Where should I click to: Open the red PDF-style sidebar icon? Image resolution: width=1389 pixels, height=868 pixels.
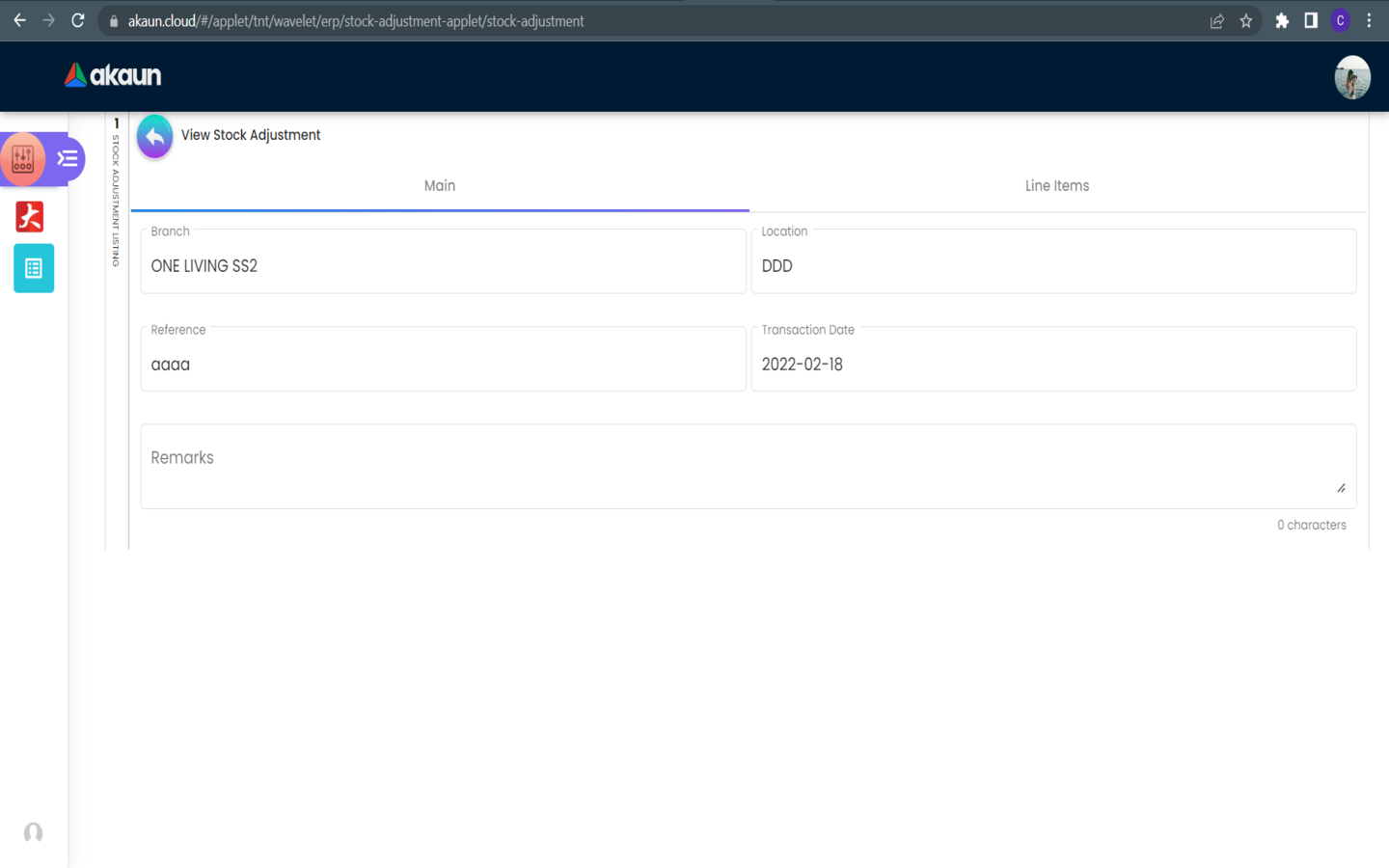[30, 217]
